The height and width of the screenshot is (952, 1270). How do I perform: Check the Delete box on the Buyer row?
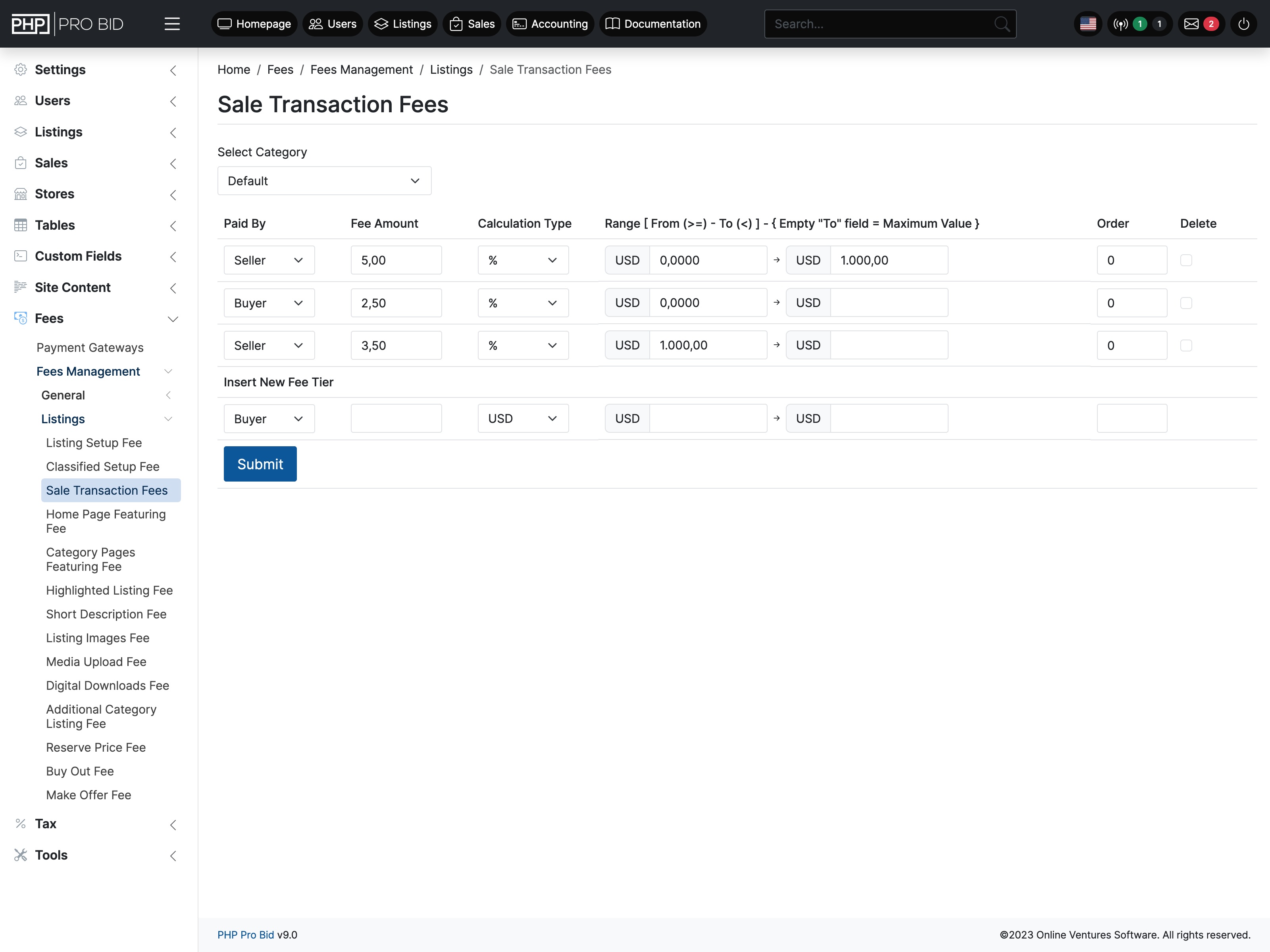1186,302
